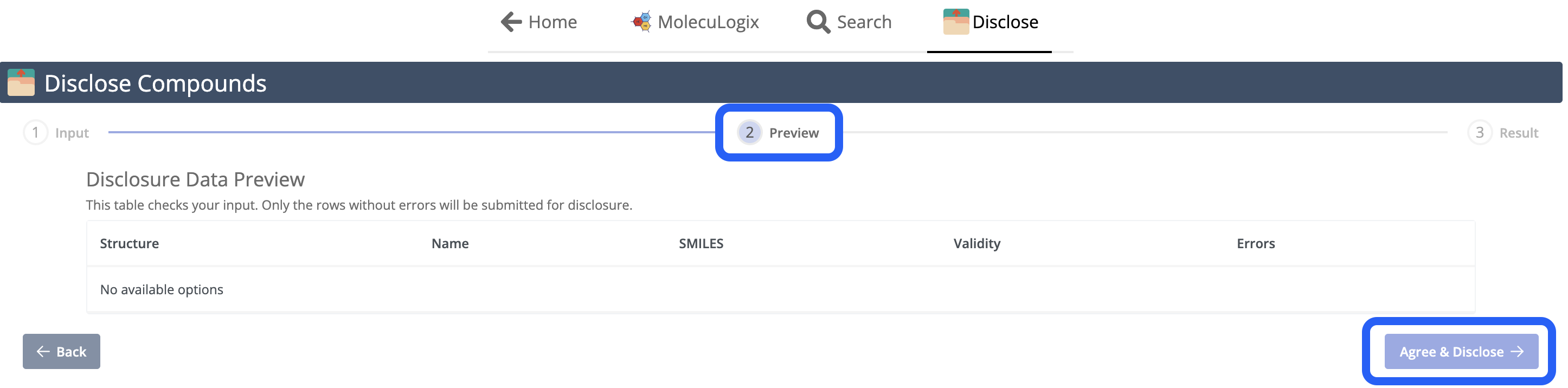The image size is (1568, 388).
Task: Select step 3 circle for Result
Action: click(1480, 133)
